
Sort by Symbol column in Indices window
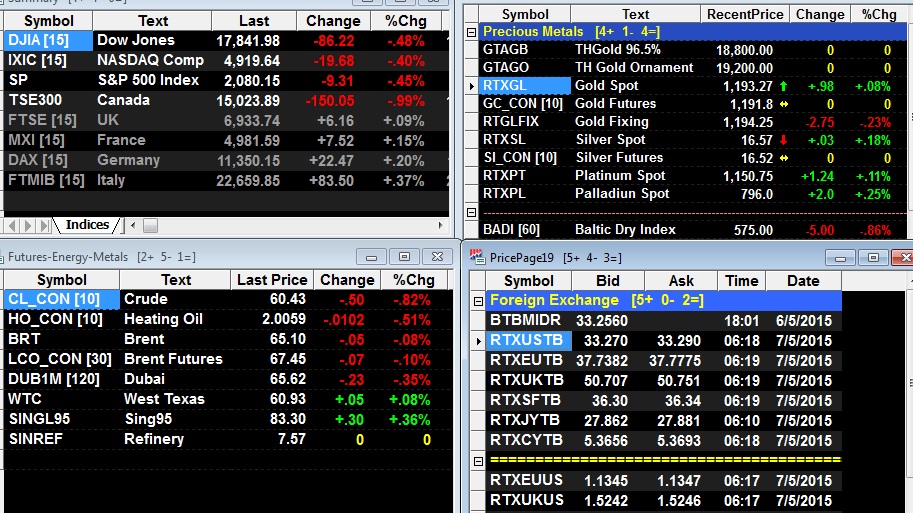pos(48,21)
